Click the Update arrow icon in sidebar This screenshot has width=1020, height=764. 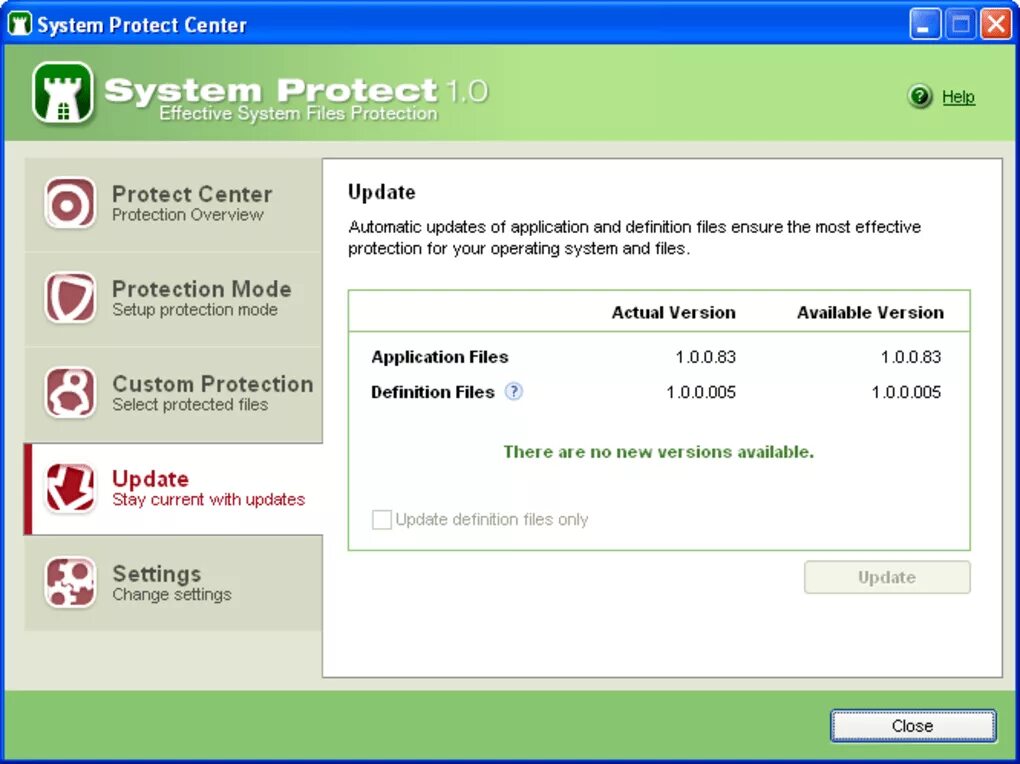coord(70,487)
